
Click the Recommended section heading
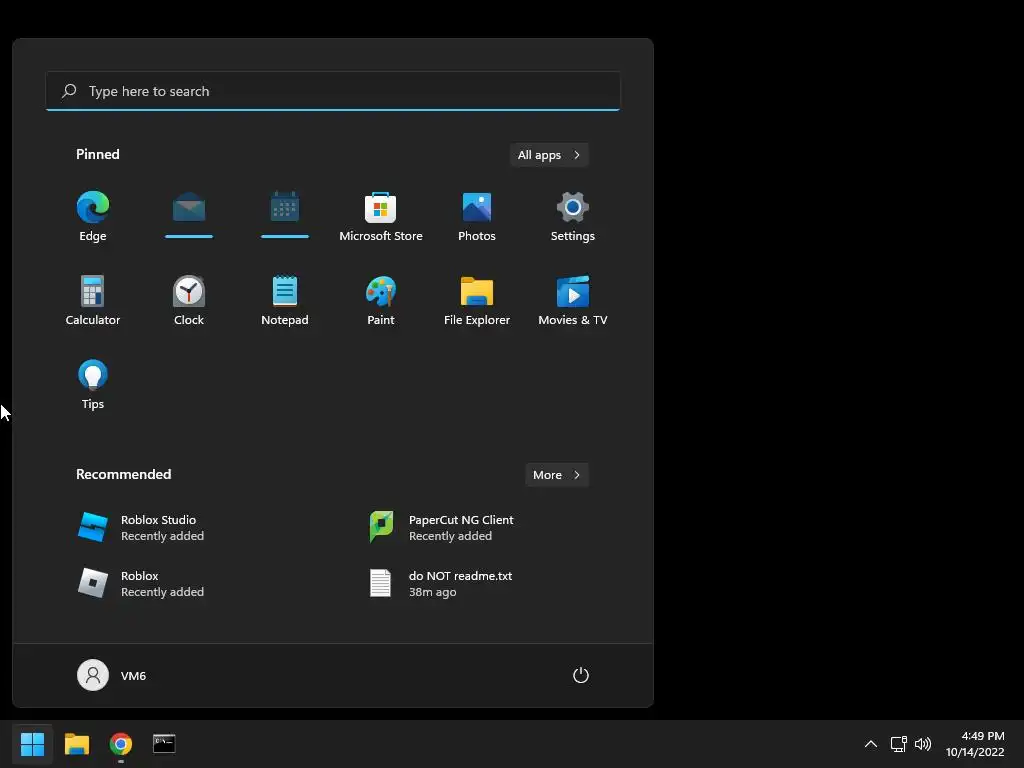tap(123, 474)
